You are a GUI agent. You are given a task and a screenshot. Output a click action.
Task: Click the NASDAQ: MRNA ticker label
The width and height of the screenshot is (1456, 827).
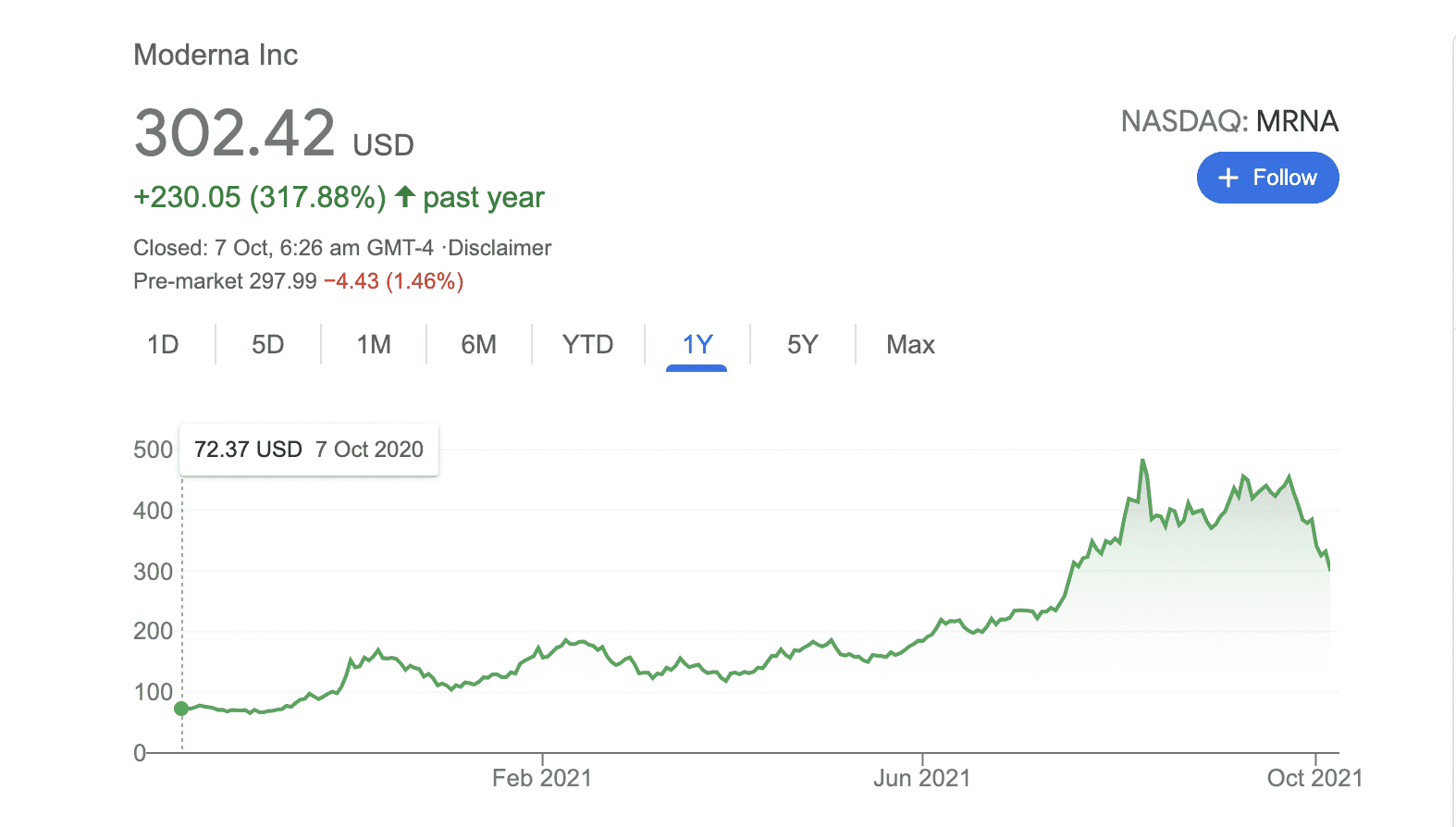pyautogui.click(x=1229, y=121)
